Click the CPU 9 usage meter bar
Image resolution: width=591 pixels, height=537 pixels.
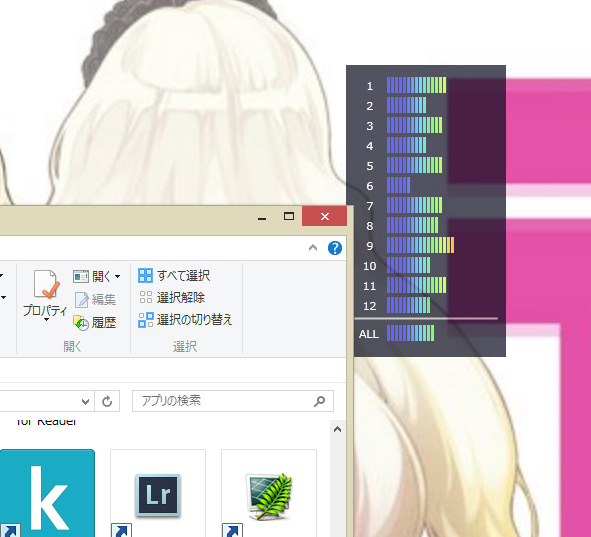point(420,245)
